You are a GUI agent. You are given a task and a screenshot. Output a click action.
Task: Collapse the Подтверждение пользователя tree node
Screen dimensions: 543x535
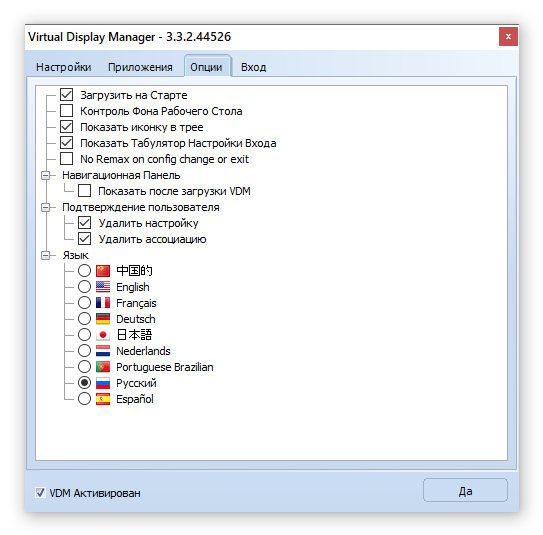pyautogui.click(x=46, y=207)
